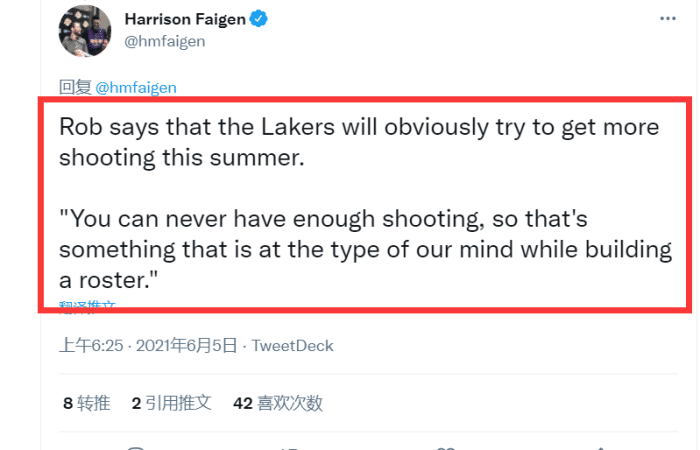Open the tweet's more options (…) menu
The width and height of the screenshot is (700, 450).
coord(667,19)
